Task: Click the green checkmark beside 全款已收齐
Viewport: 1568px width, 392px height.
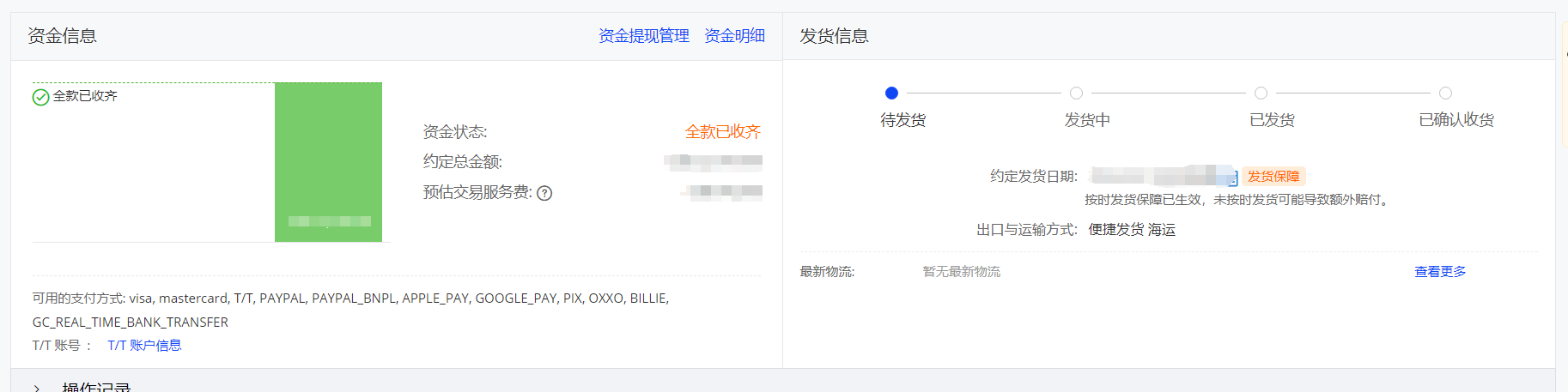Action: (40, 97)
